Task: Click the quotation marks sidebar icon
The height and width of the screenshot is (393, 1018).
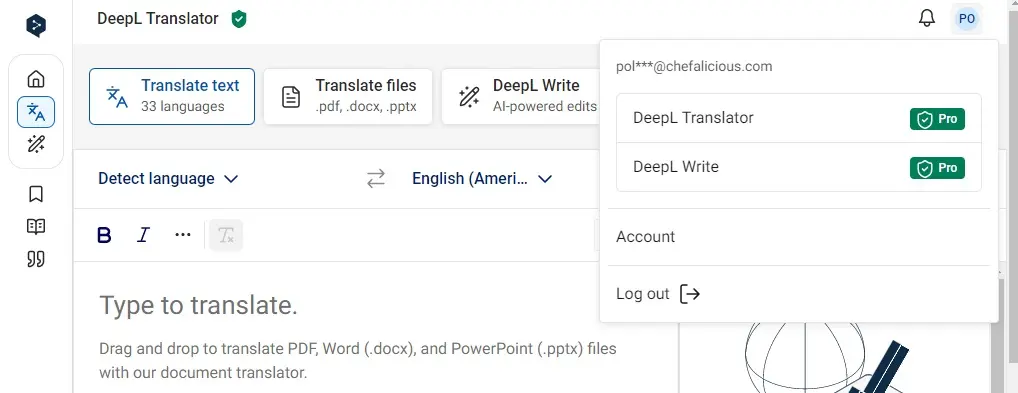Action: (36, 260)
